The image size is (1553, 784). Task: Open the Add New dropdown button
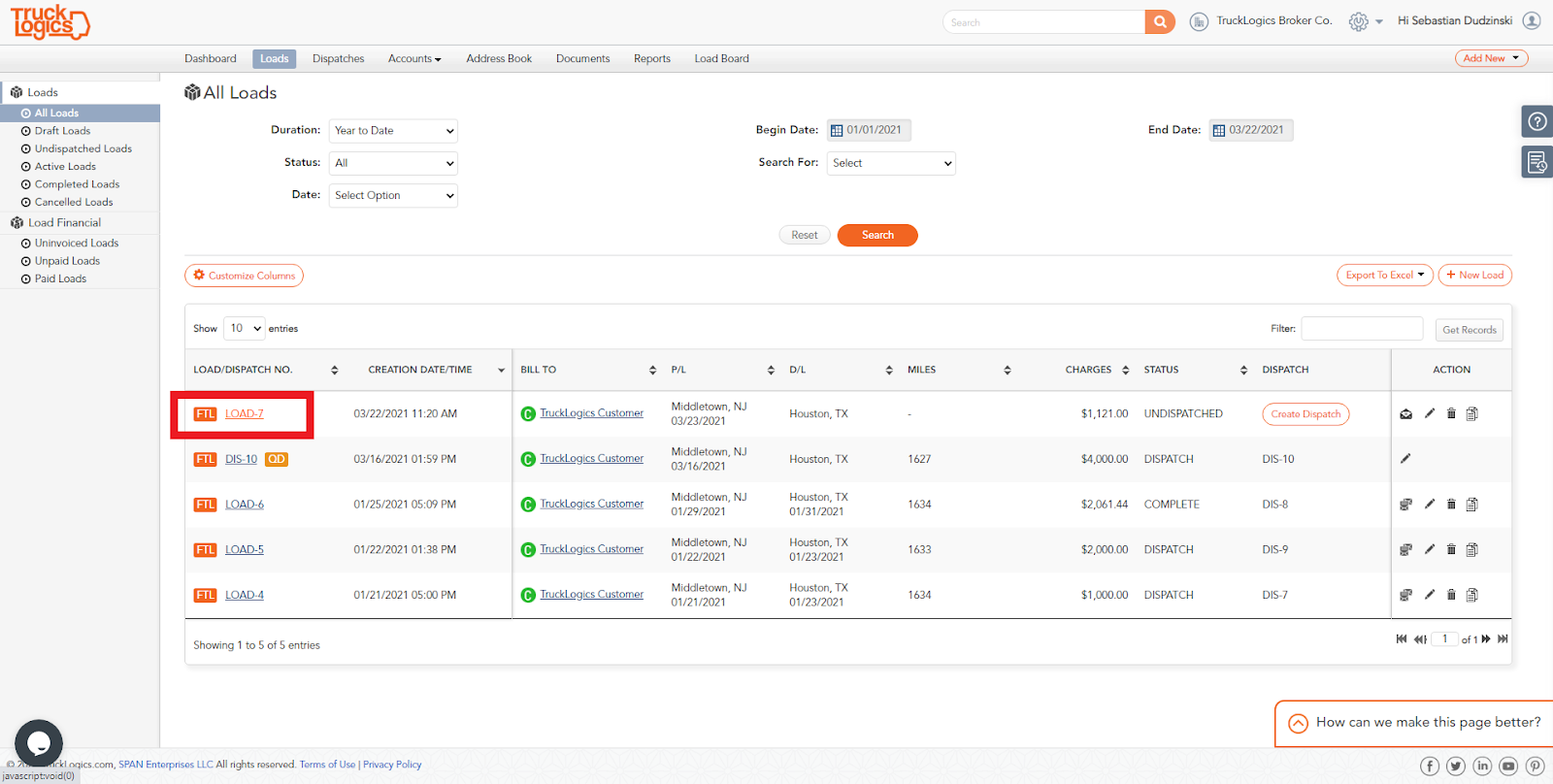tap(1492, 58)
